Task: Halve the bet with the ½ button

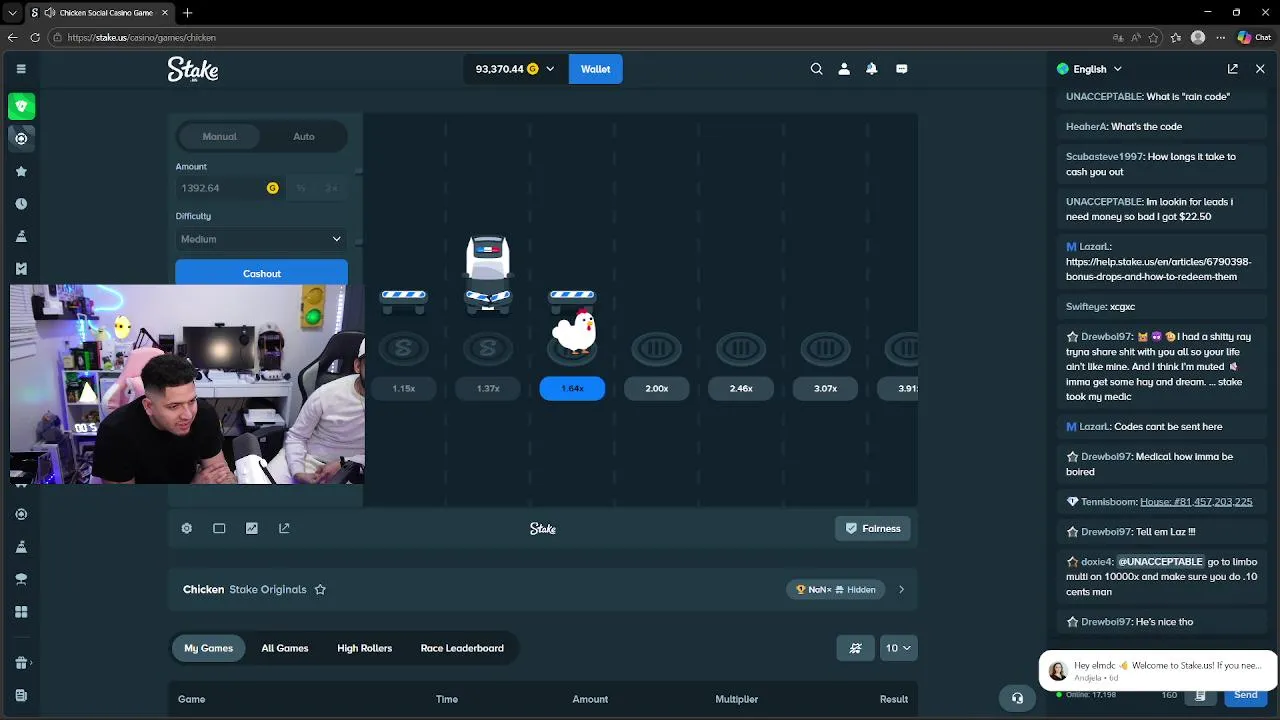Action: tap(301, 188)
